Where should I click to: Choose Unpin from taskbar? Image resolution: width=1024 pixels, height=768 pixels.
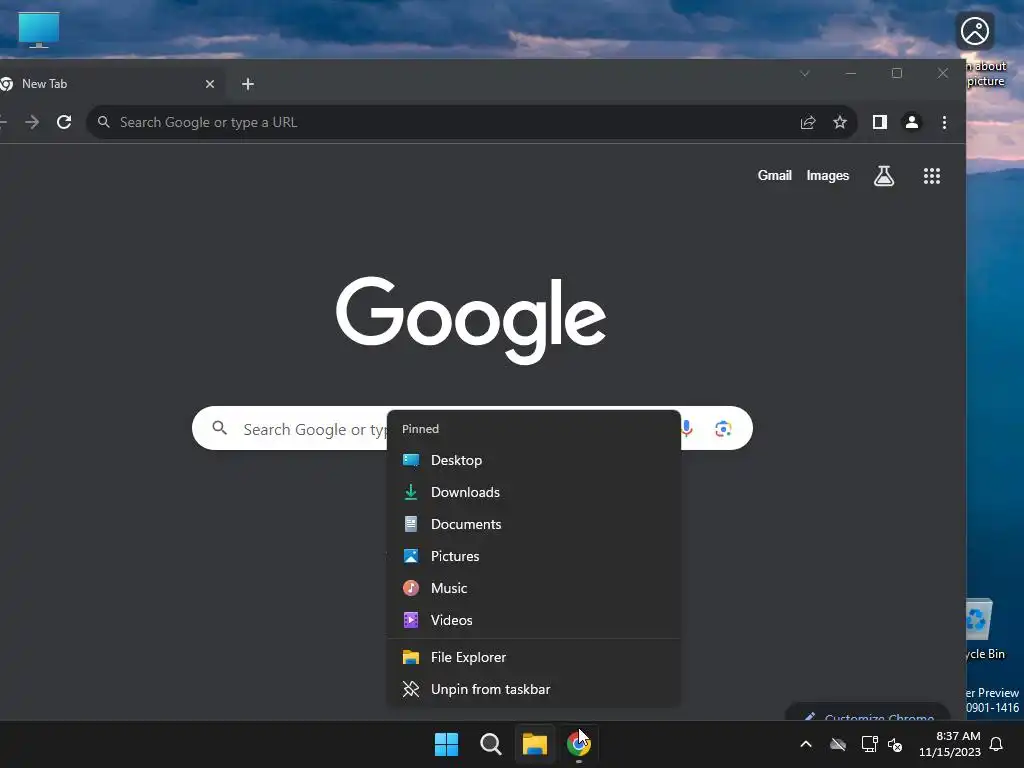pos(534,690)
